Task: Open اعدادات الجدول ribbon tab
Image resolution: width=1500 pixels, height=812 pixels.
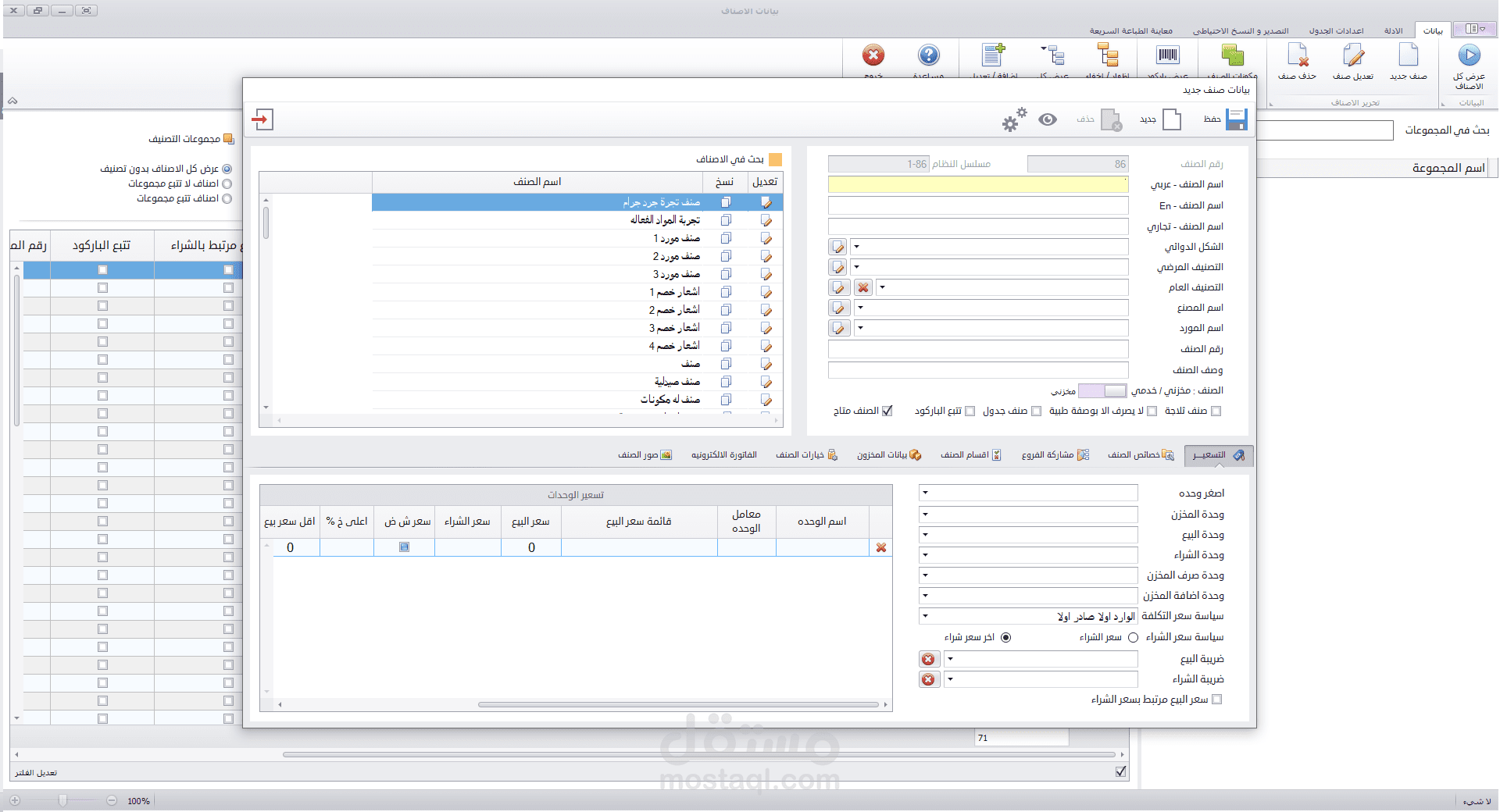Action: coord(1336,30)
